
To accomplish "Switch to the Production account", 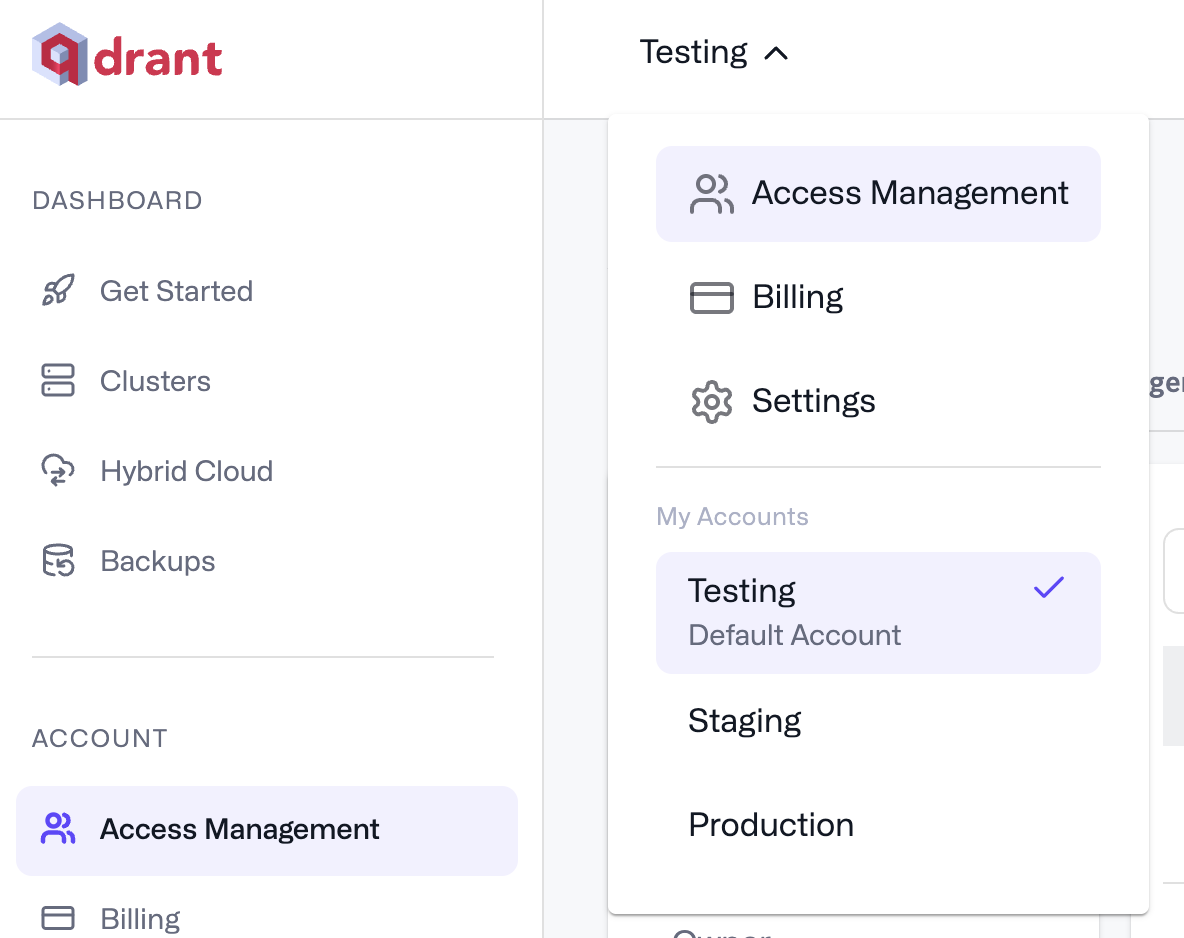I will 771,825.
